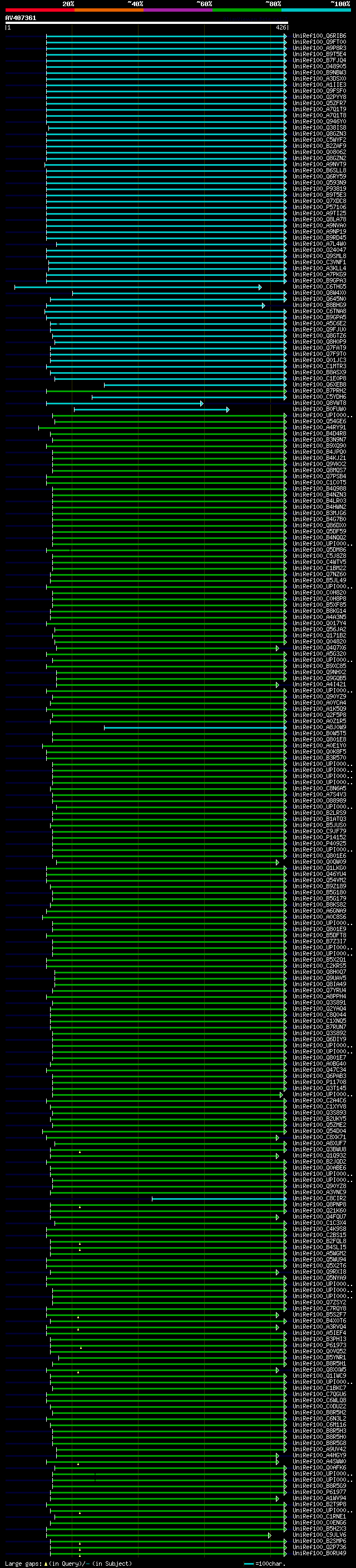Select hit label UniRef100_Q9FJU0

[x=319, y=329]
